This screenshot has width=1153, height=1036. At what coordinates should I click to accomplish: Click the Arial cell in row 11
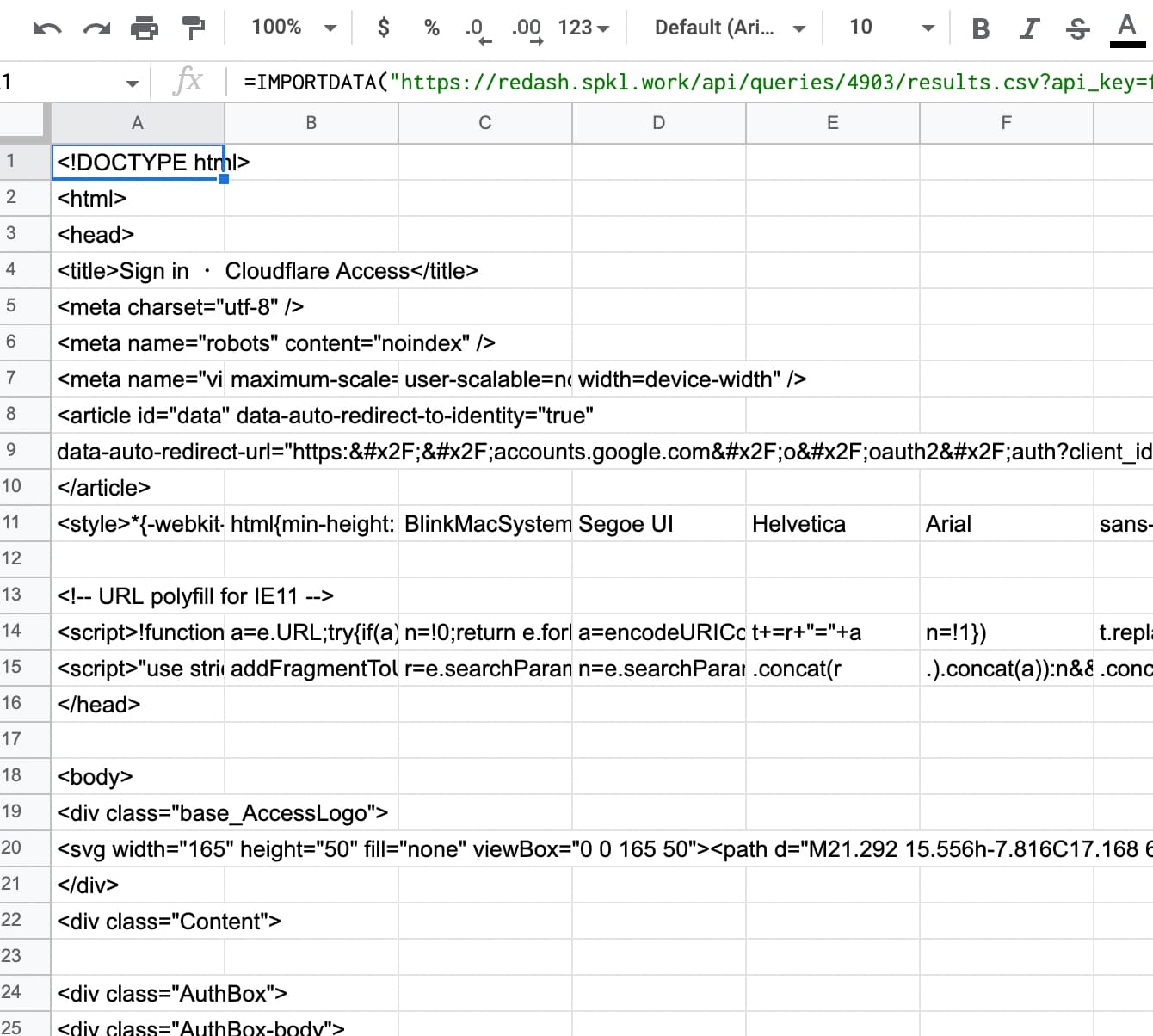tap(1007, 524)
